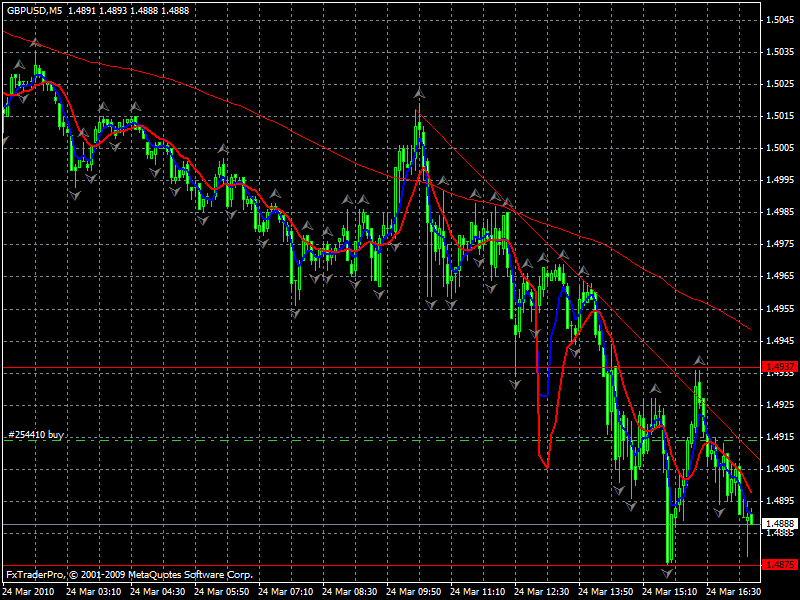
Task: Click the white 1.4888 current price tag
Action: 779,523
